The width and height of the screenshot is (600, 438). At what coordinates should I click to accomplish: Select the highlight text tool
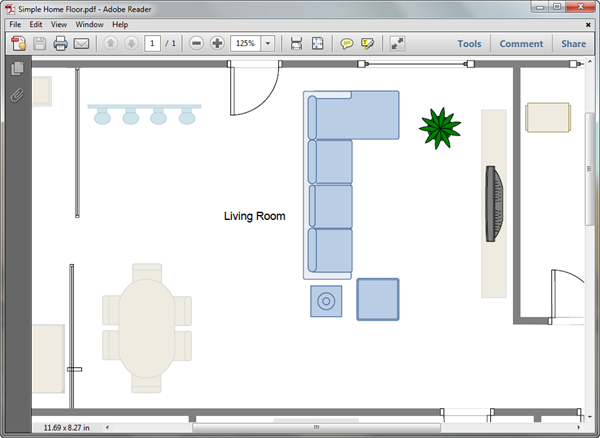tap(367, 43)
